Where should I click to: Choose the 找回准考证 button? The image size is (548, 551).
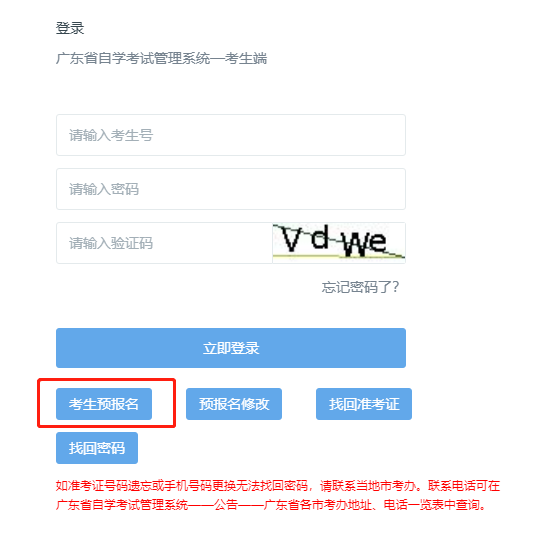click(x=364, y=404)
